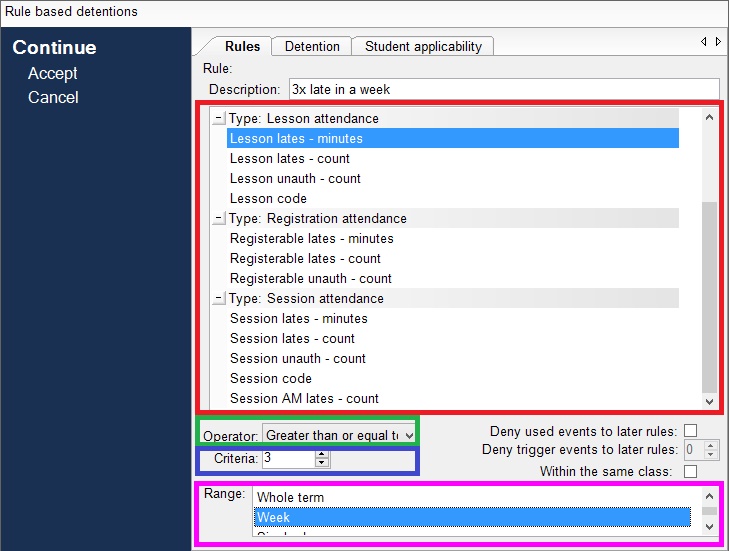Select Lesson lates - count rule
The height and width of the screenshot is (551, 729).
[290, 159]
